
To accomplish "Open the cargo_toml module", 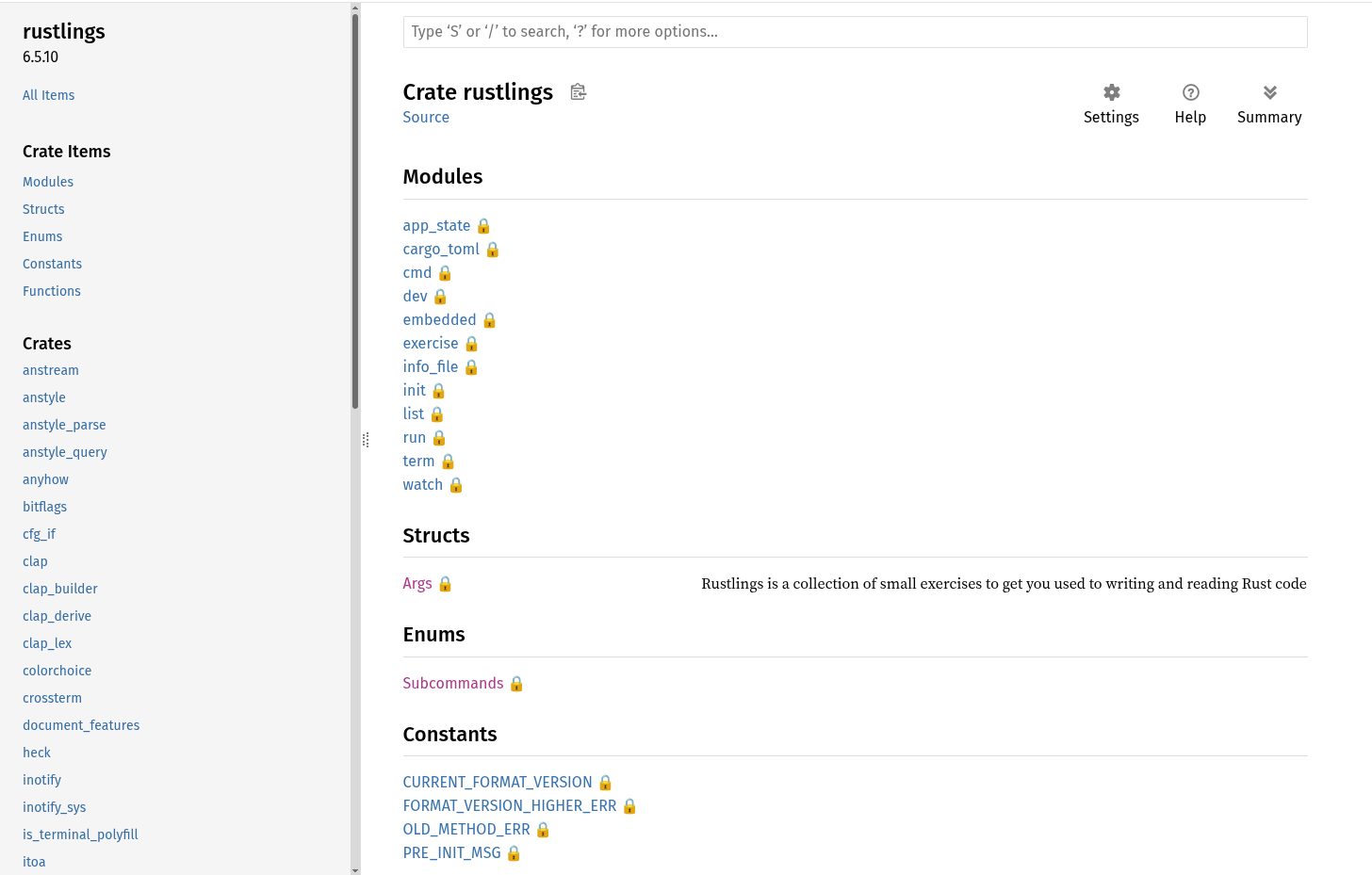I will click(441, 250).
